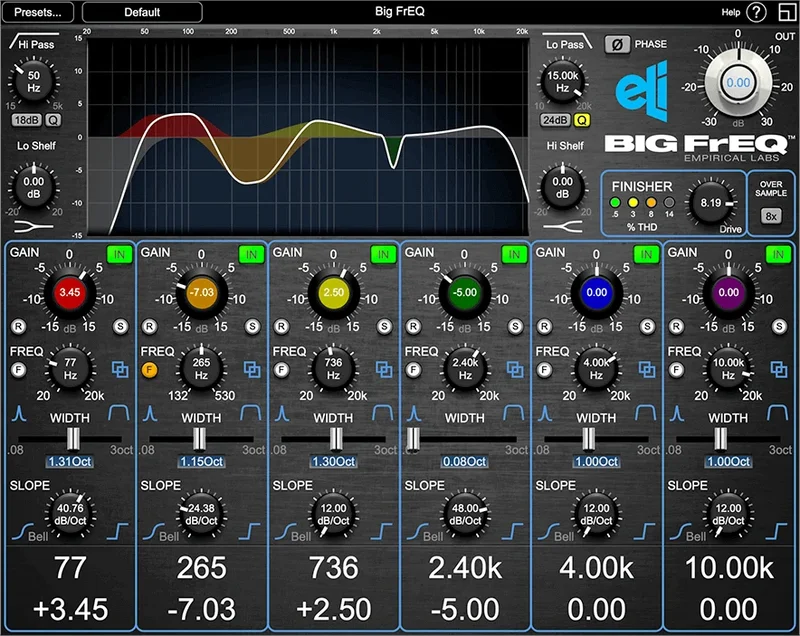
Task: Click the 40.76 dB/Oct slope knob
Action: click(70, 514)
